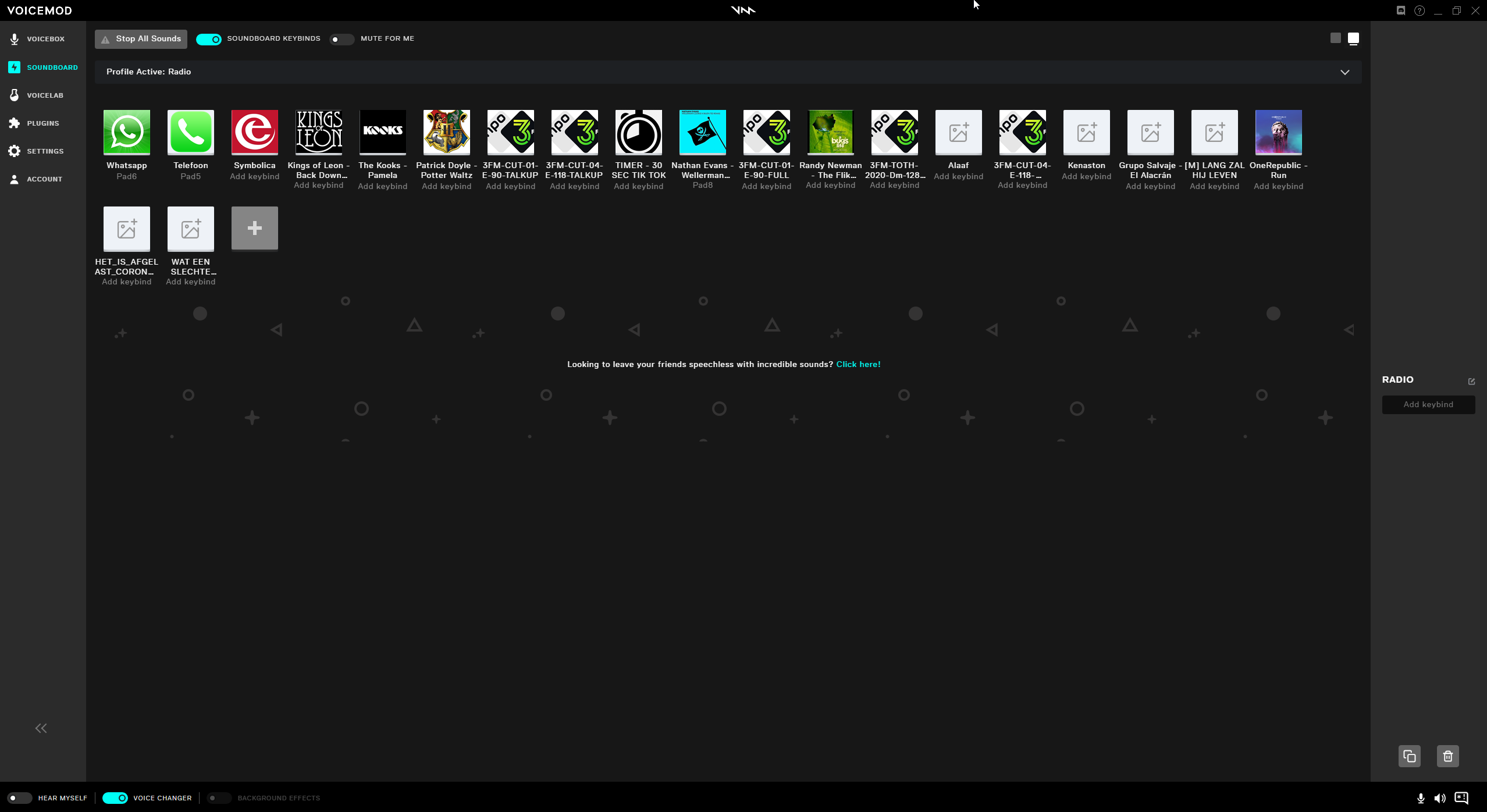Click the microphone icon in status bar
This screenshot has width=1487, height=812.
point(1421,798)
